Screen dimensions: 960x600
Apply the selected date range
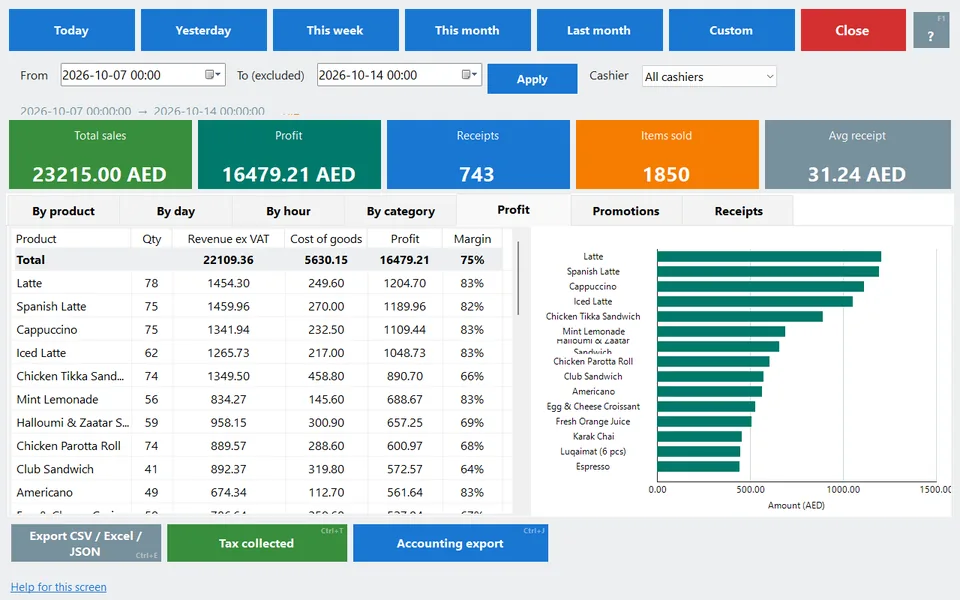[x=532, y=79]
